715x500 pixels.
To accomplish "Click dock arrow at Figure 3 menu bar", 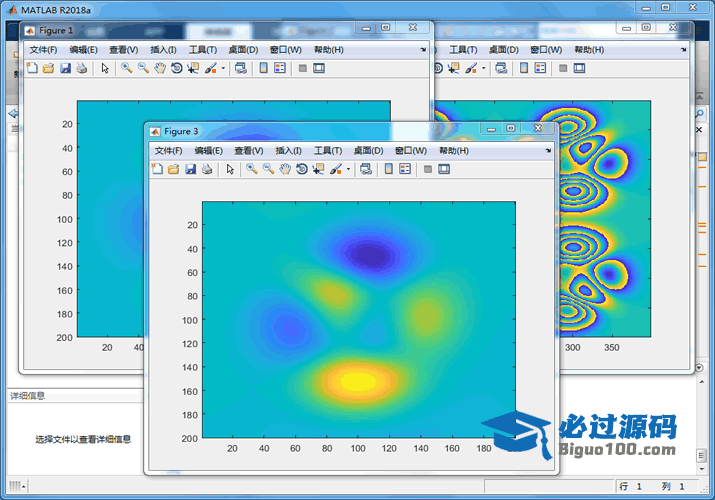I will tap(548, 150).
